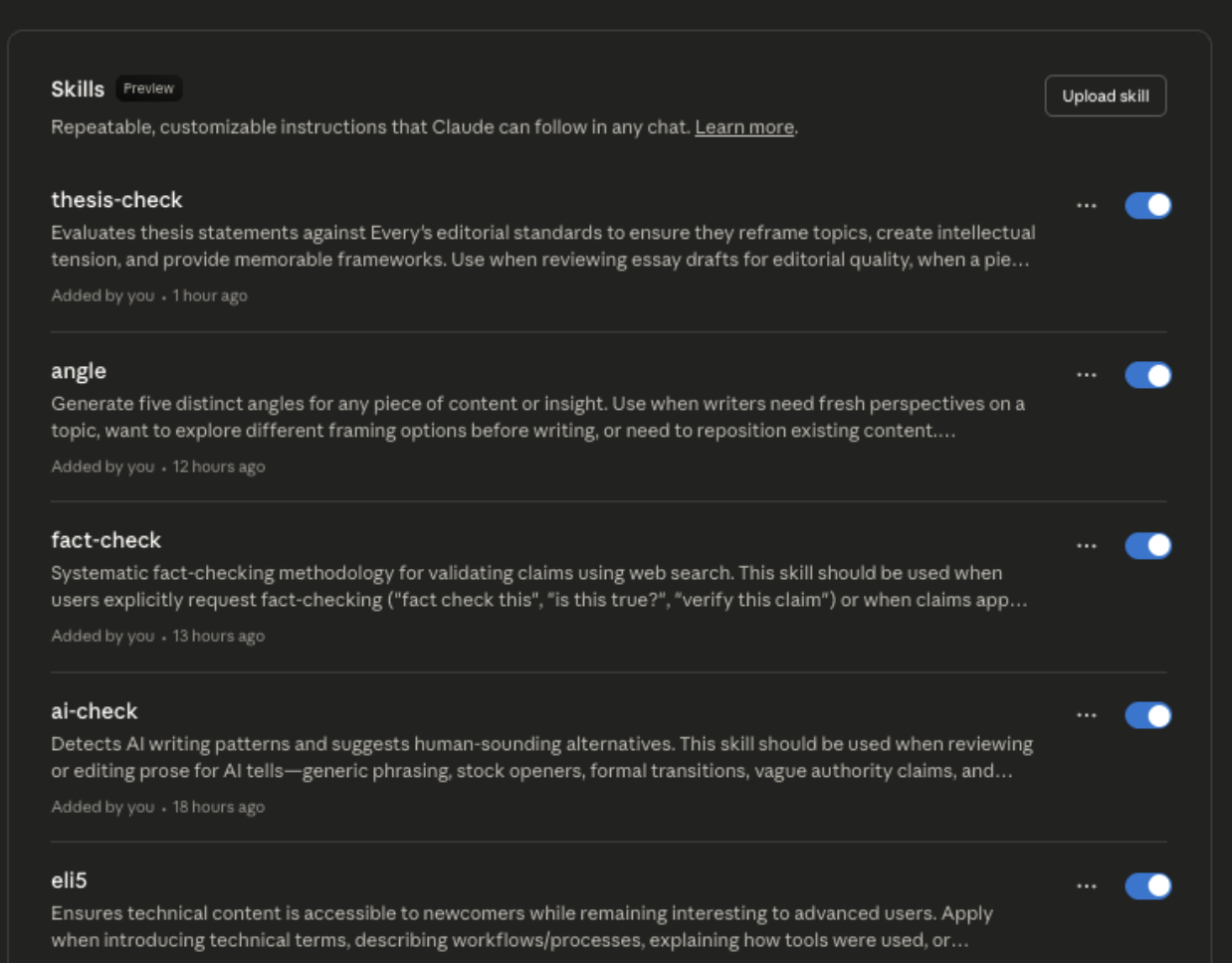Open more options for fact-check skill

[1086, 546]
